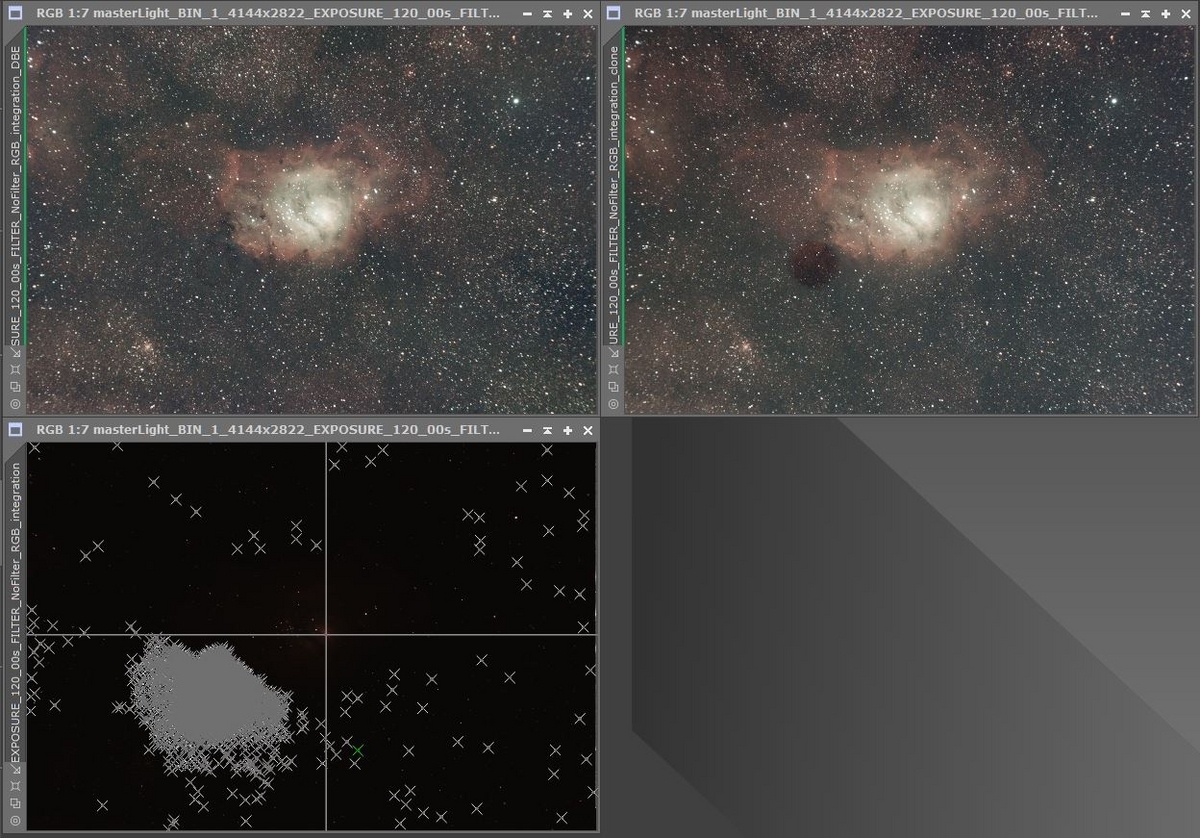The image size is (1200, 838).
Task: Click the arrow icon in integration_DBE window sidebar
Action: pyautogui.click(x=15, y=353)
